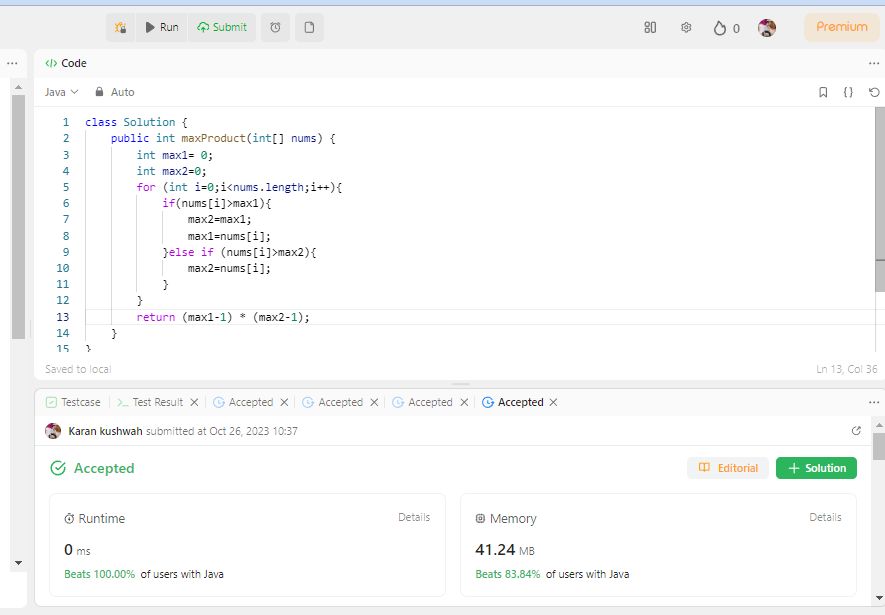Click the left panel scrollbar thumb
This screenshot has height=615, width=885.
pyautogui.click(x=18, y=217)
